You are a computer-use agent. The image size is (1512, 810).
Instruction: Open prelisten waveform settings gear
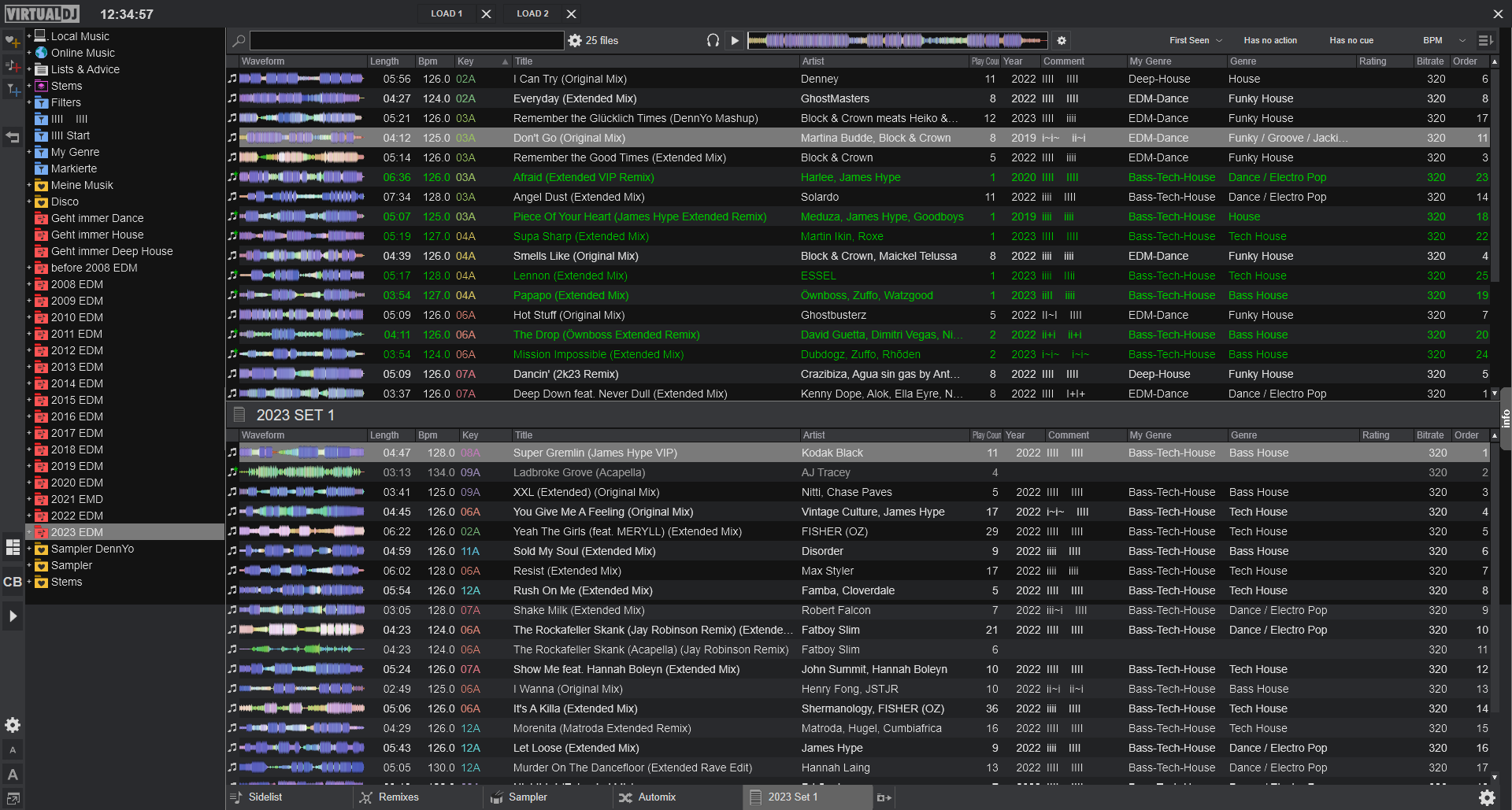[1062, 40]
